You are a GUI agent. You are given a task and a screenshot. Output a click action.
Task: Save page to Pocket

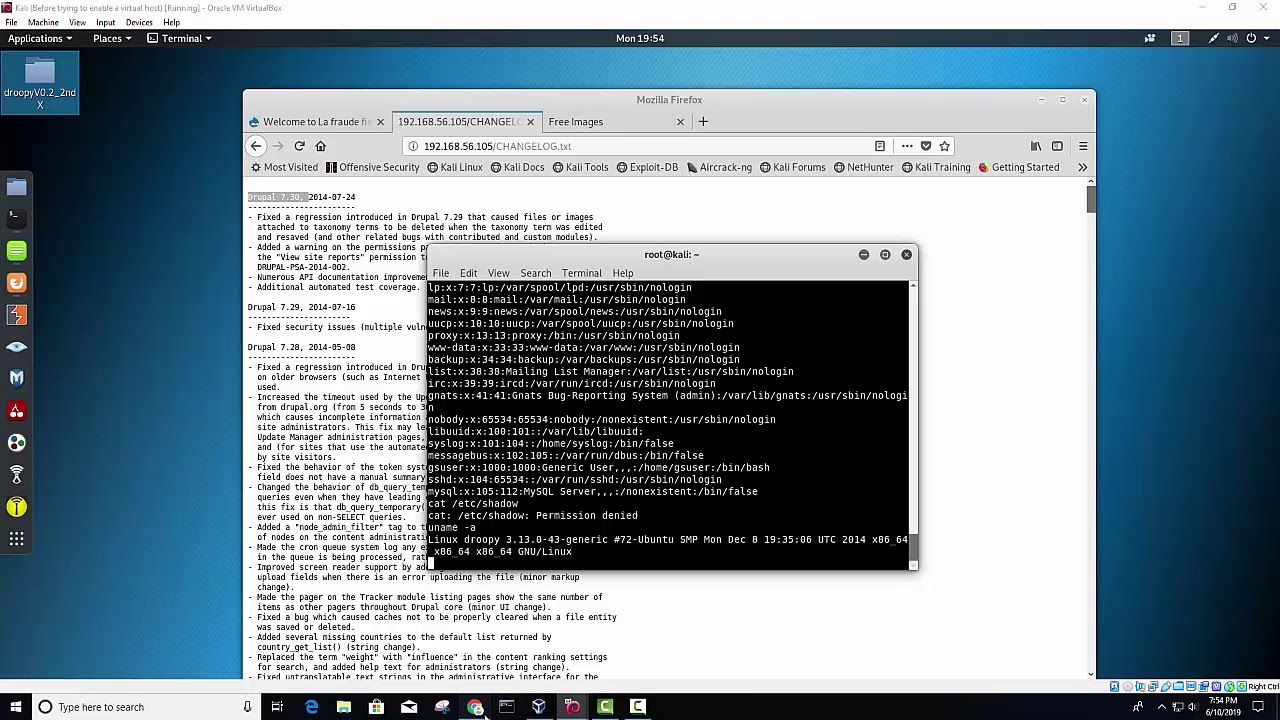(925, 146)
